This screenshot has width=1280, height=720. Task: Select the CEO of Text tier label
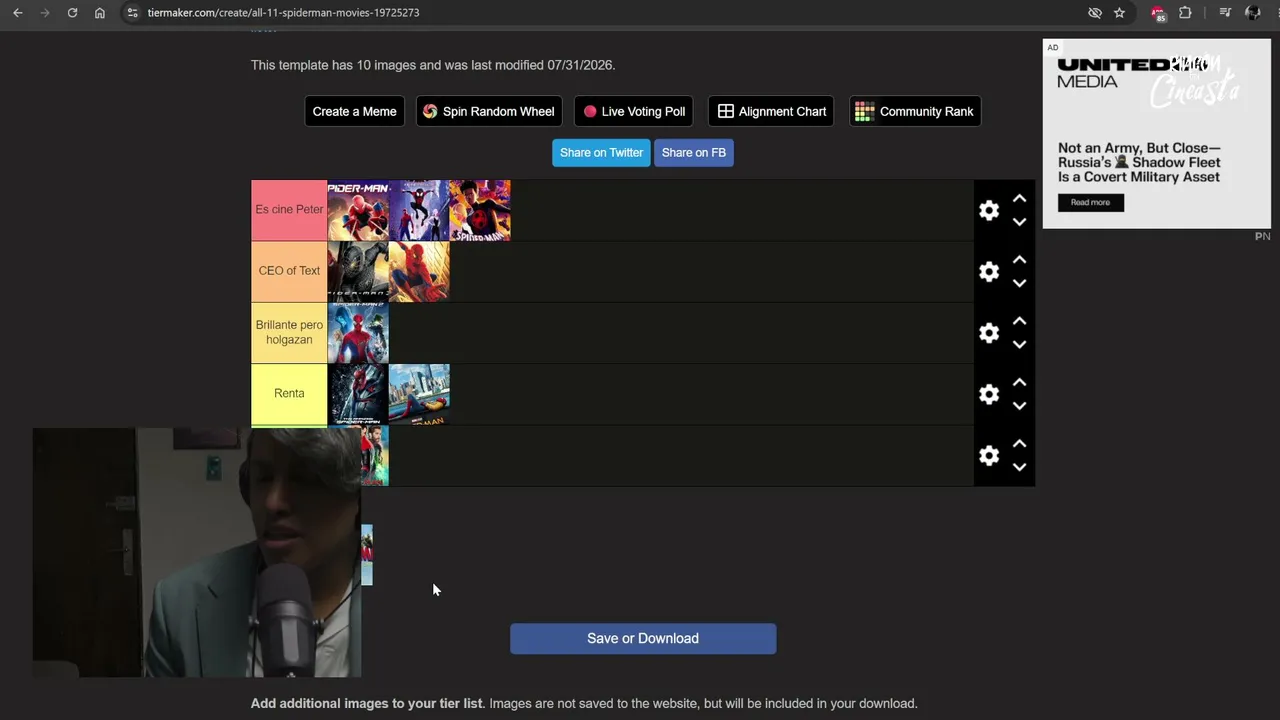coord(289,271)
